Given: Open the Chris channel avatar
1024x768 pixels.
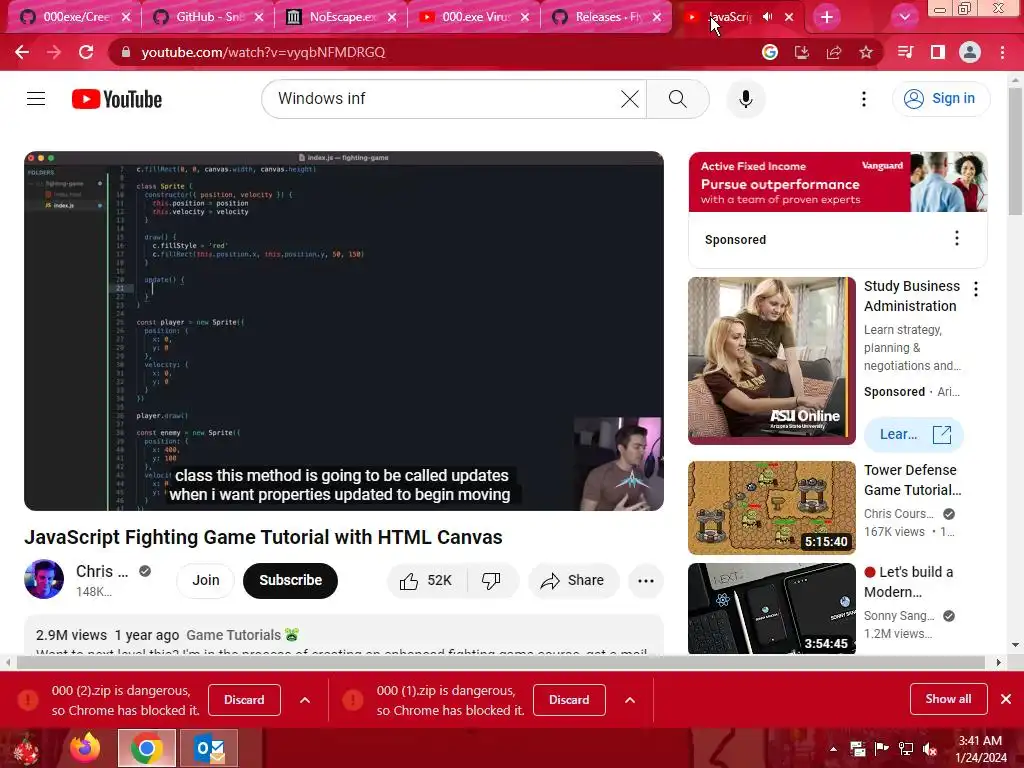Looking at the screenshot, I should 44,579.
